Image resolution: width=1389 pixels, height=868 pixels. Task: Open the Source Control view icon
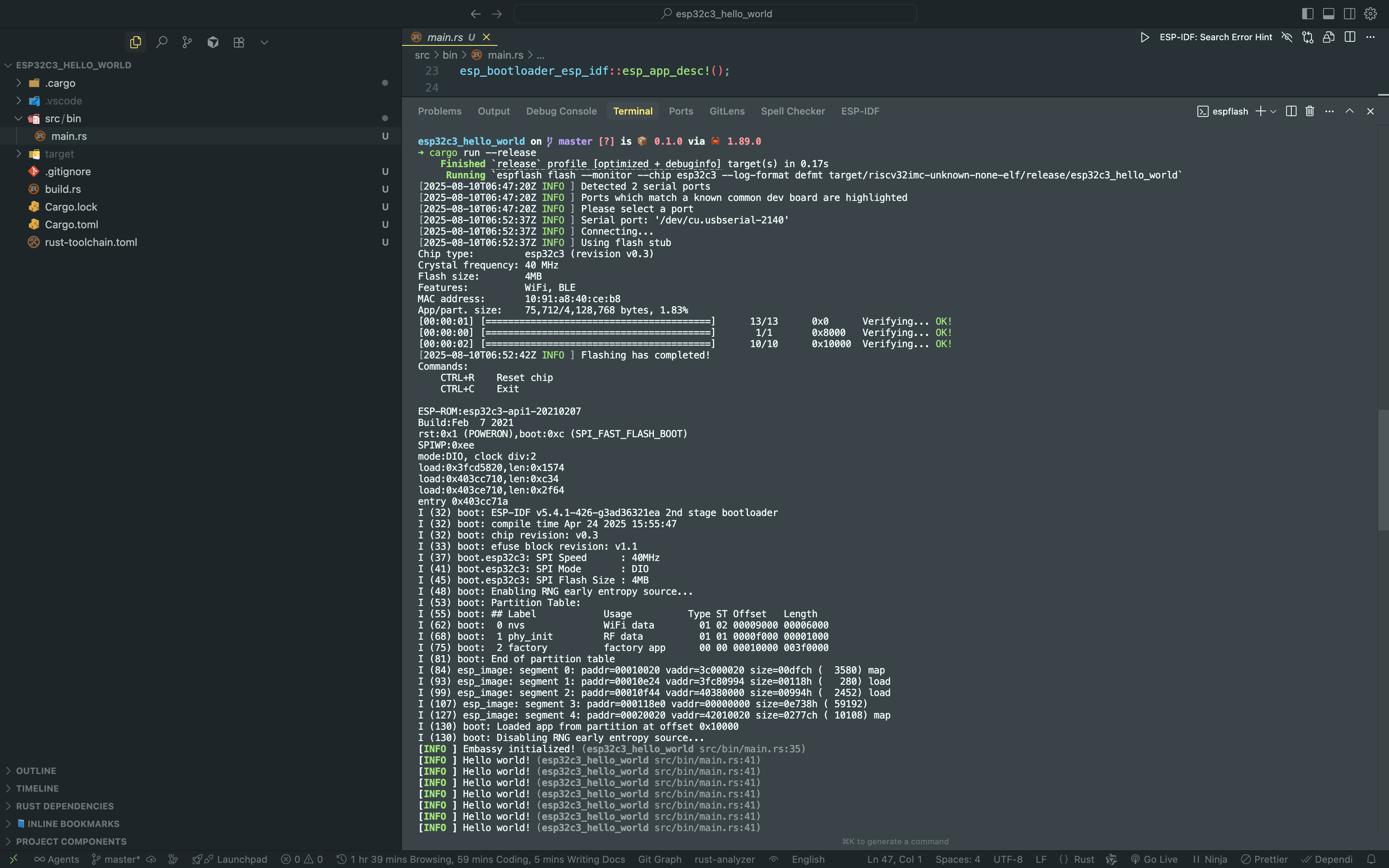click(x=187, y=42)
